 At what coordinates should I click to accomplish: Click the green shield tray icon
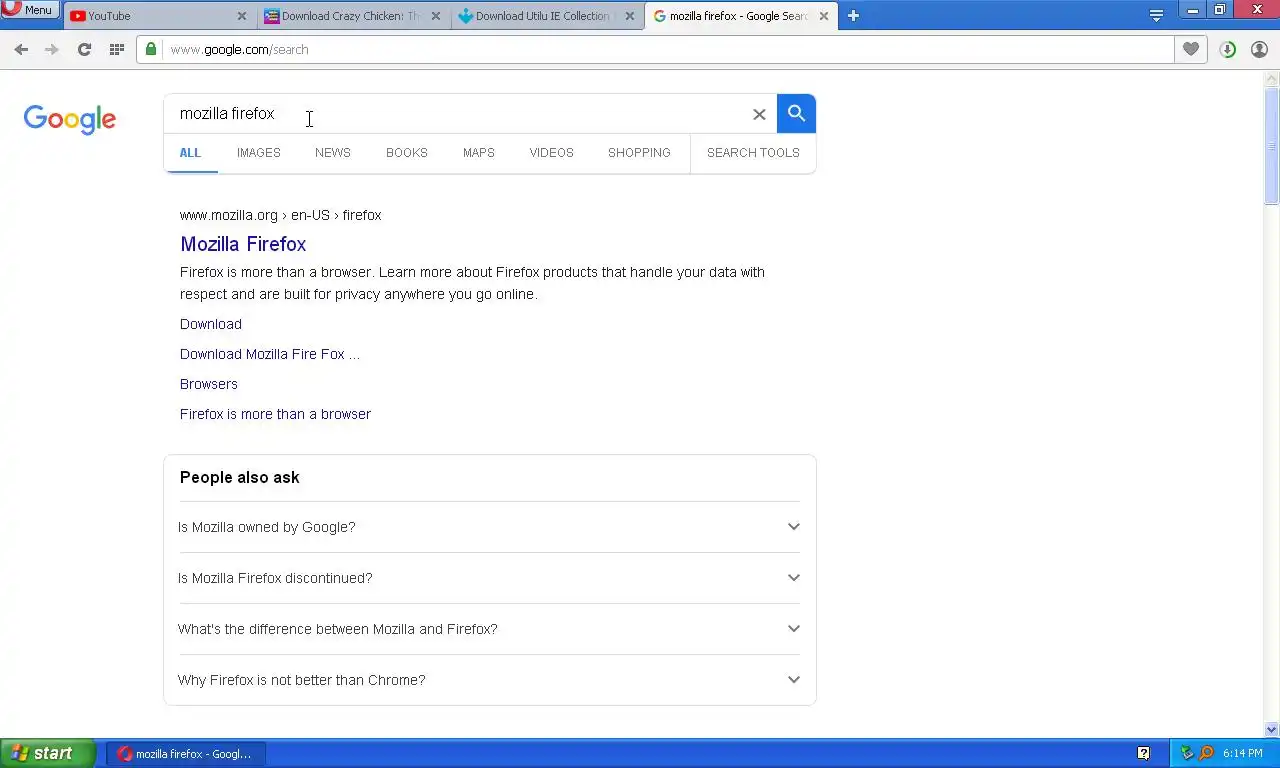coord(1187,753)
